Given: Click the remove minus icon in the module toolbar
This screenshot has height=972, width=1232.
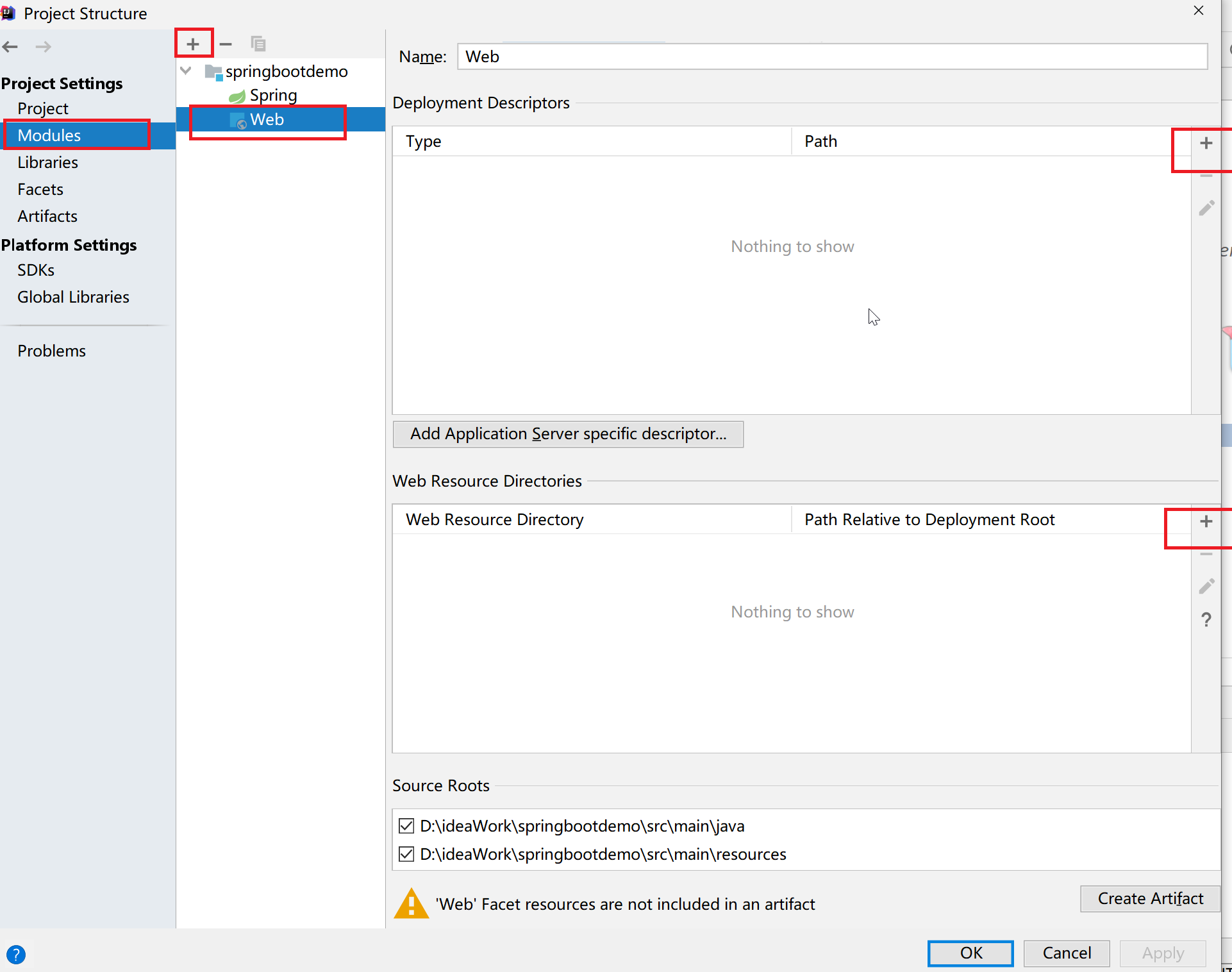Looking at the screenshot, I should (226, 44).
